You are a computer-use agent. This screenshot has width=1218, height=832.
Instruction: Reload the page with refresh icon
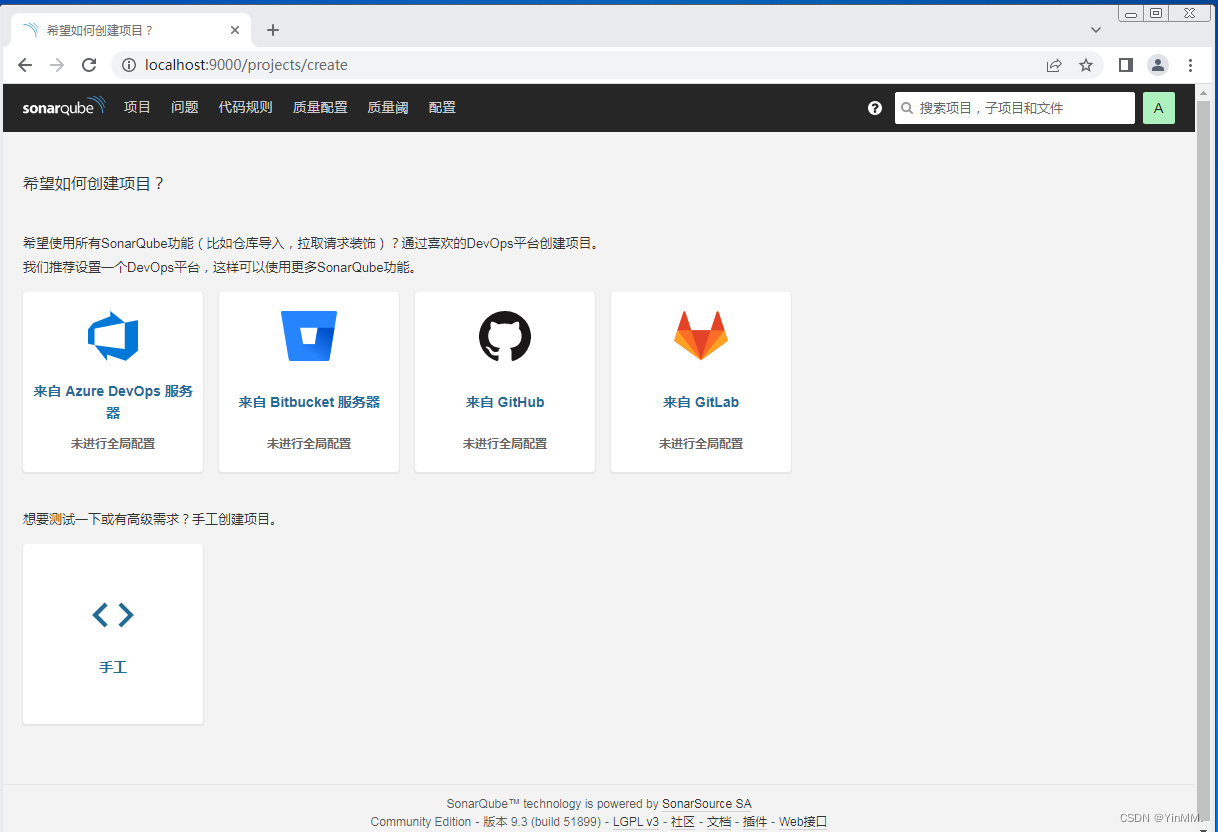tap(89, 65)
